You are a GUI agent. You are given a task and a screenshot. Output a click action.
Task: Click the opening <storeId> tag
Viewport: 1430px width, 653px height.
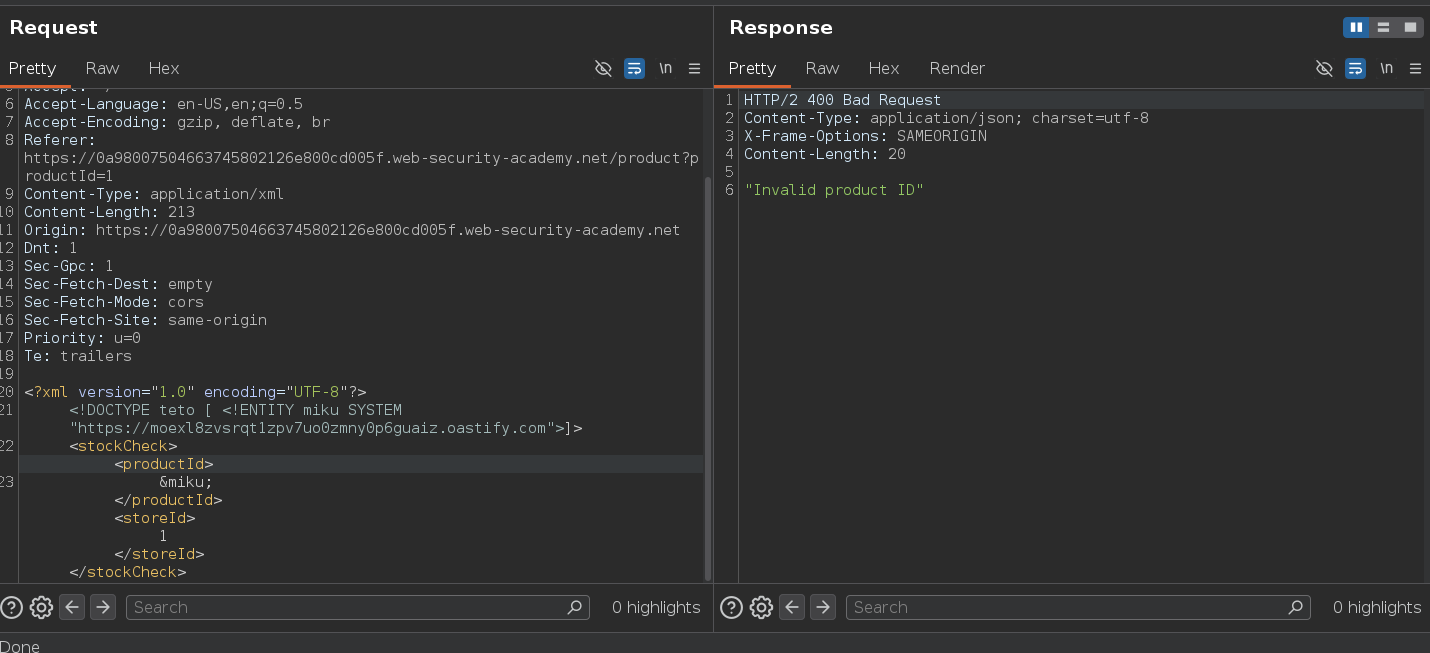[x=155, y=518]
